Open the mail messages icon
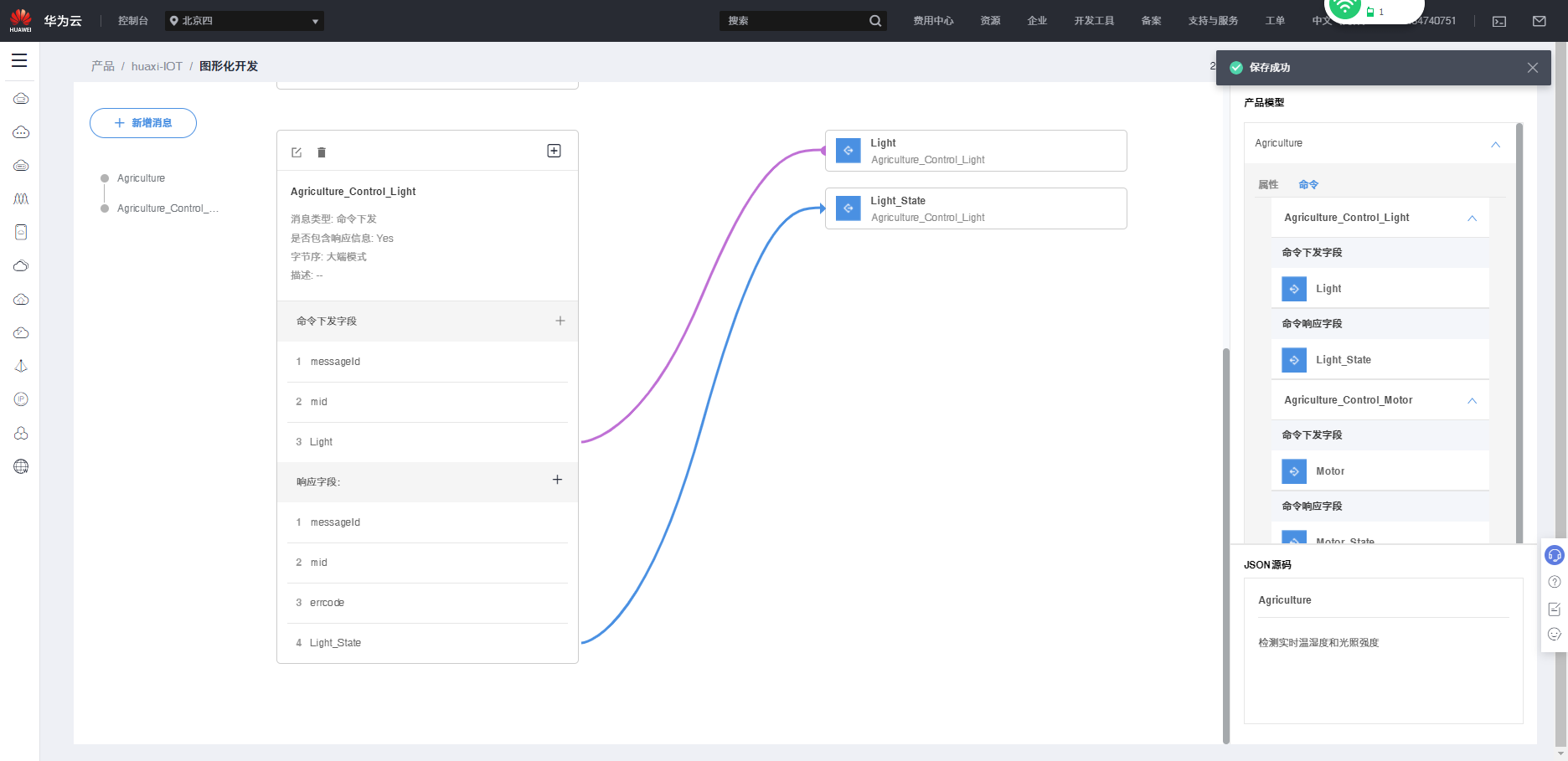The image size is (1568, 761). pos(1540,21)
